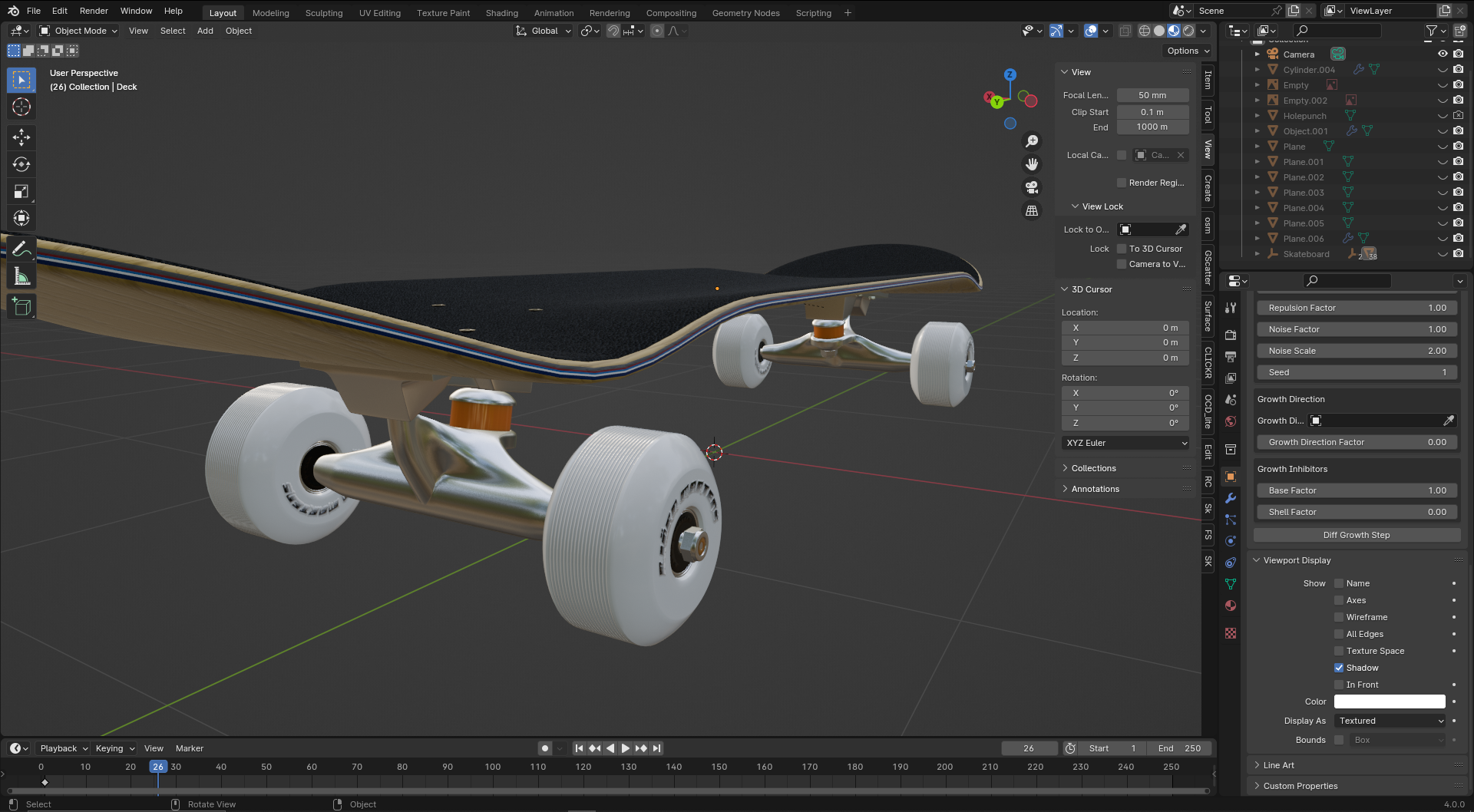Click the viewport display Color swatch
The image size is (1474, 812).
[x=1389, y=701]
